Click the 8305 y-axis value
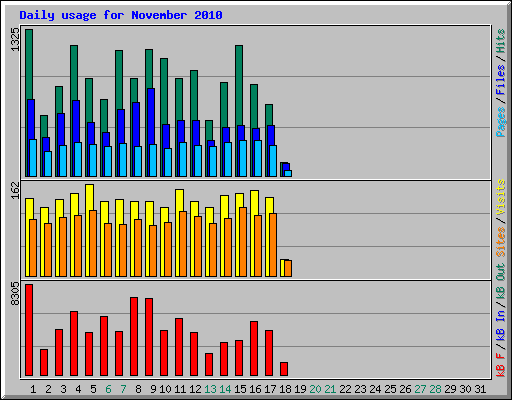The image size is (512, 400). click(x=16, y=294)
